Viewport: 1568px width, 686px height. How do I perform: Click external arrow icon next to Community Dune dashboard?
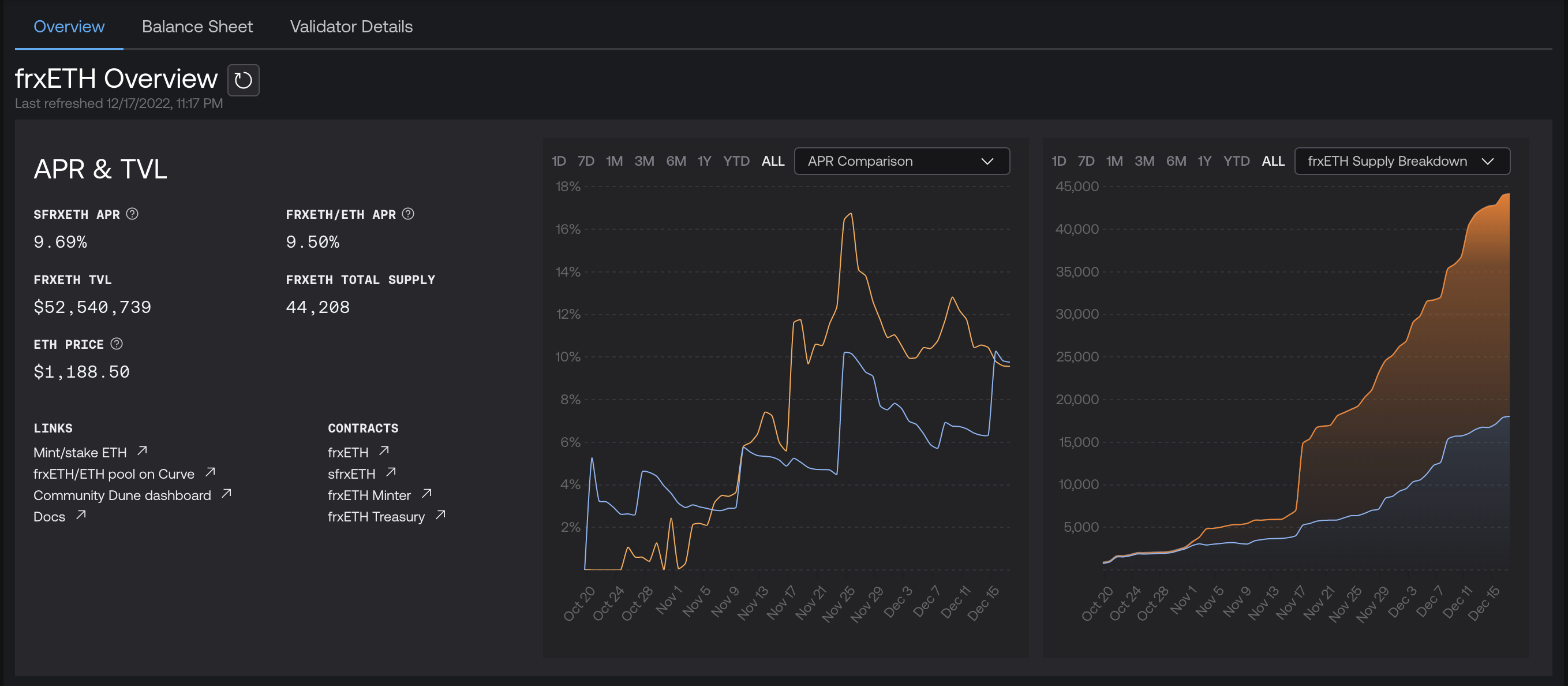[226, 494]
